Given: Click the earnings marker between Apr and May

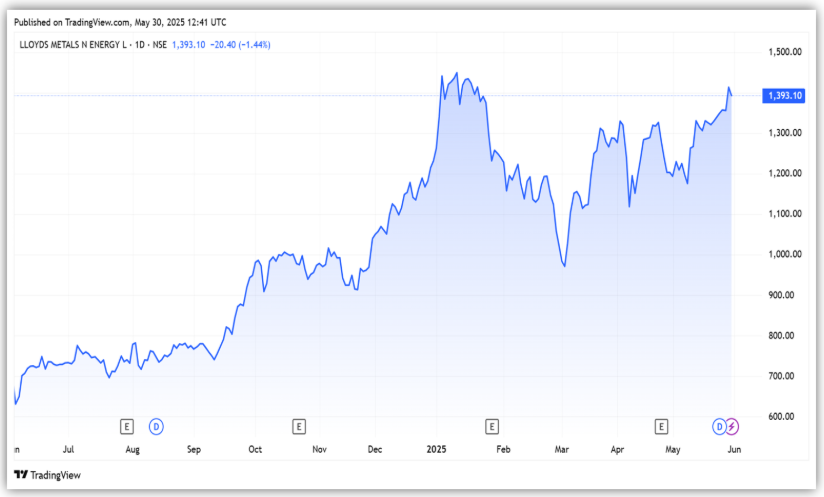Looking at the screenshot, I should (660, 427).
